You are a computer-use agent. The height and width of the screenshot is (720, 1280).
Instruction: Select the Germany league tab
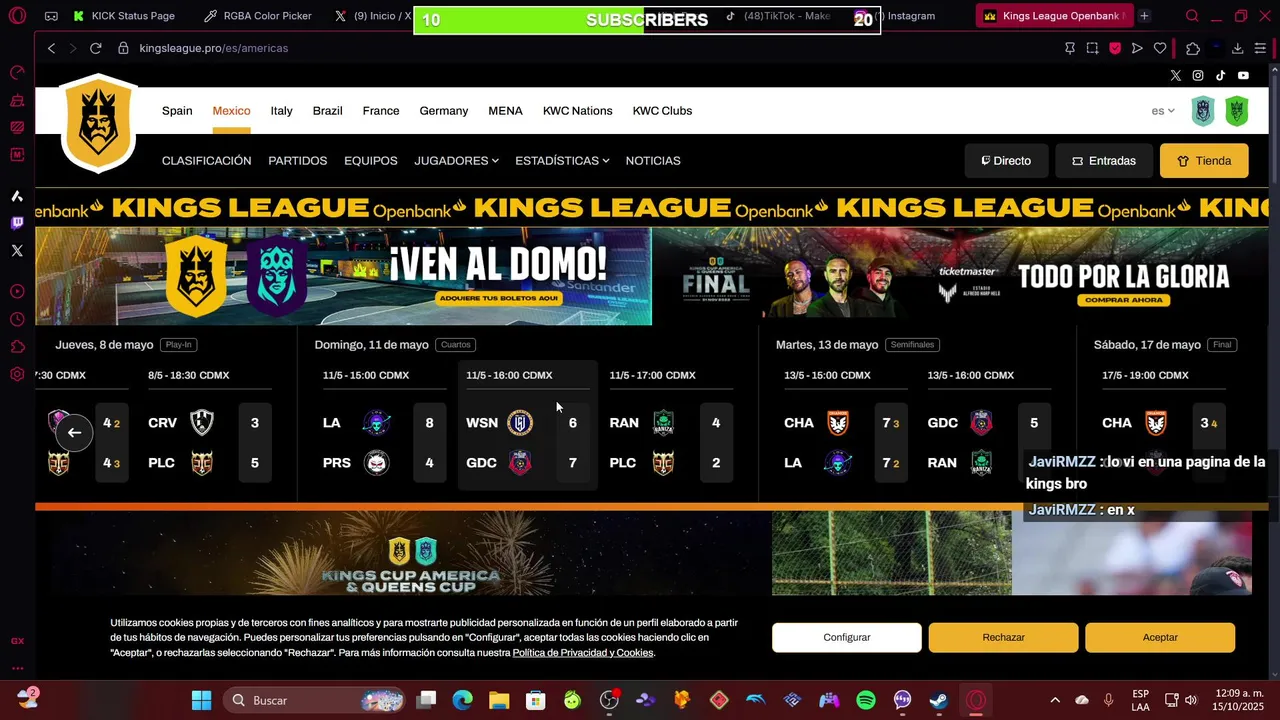pyautogui.click(x=444, y=111)
